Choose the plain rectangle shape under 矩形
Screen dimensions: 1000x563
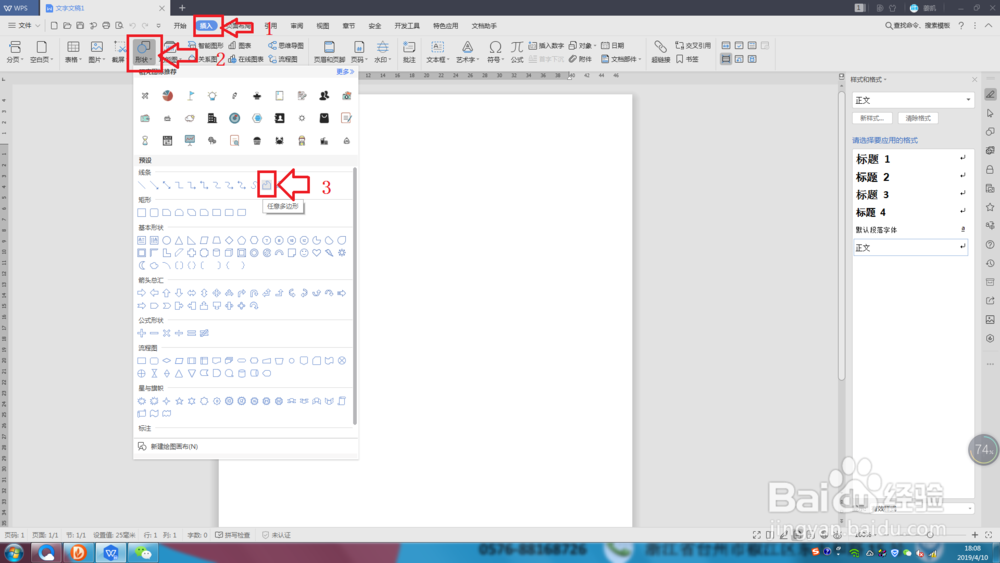142,212
